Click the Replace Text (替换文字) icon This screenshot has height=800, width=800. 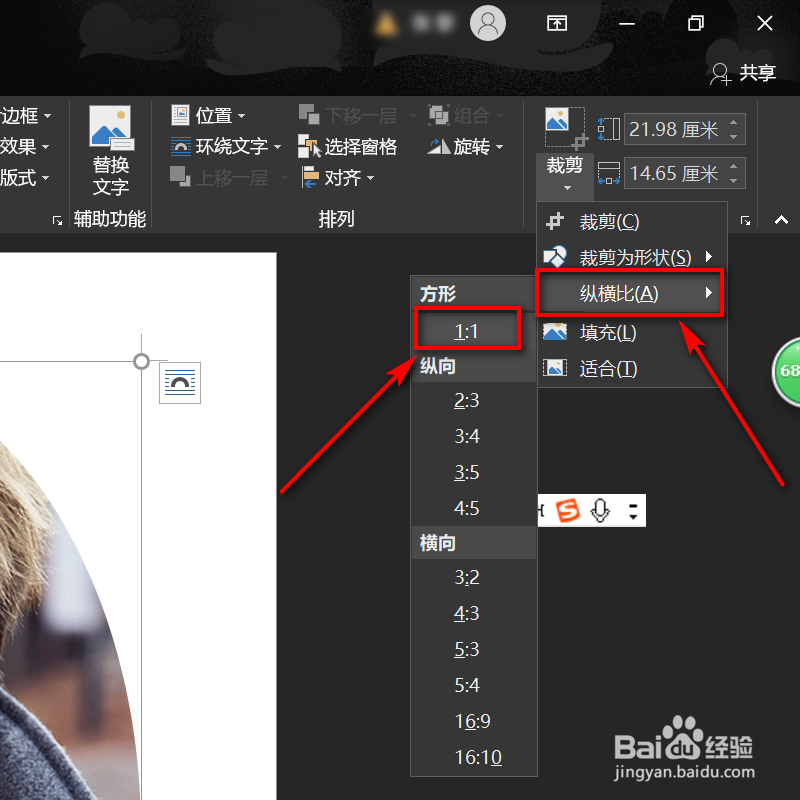tap(111, 128)
